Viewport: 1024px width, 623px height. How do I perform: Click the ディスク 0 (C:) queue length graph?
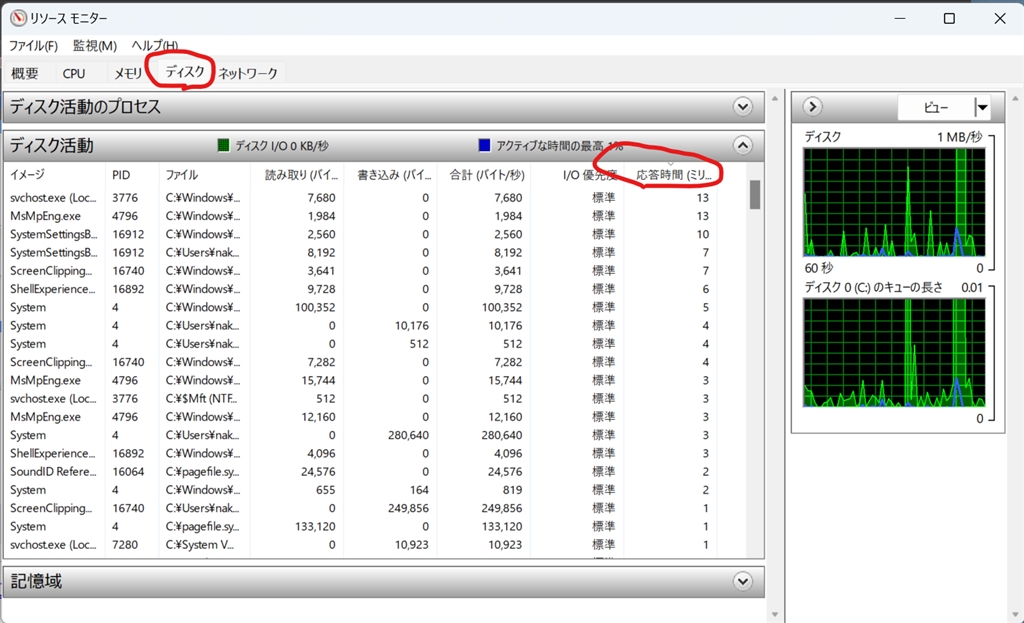(894, 353)
